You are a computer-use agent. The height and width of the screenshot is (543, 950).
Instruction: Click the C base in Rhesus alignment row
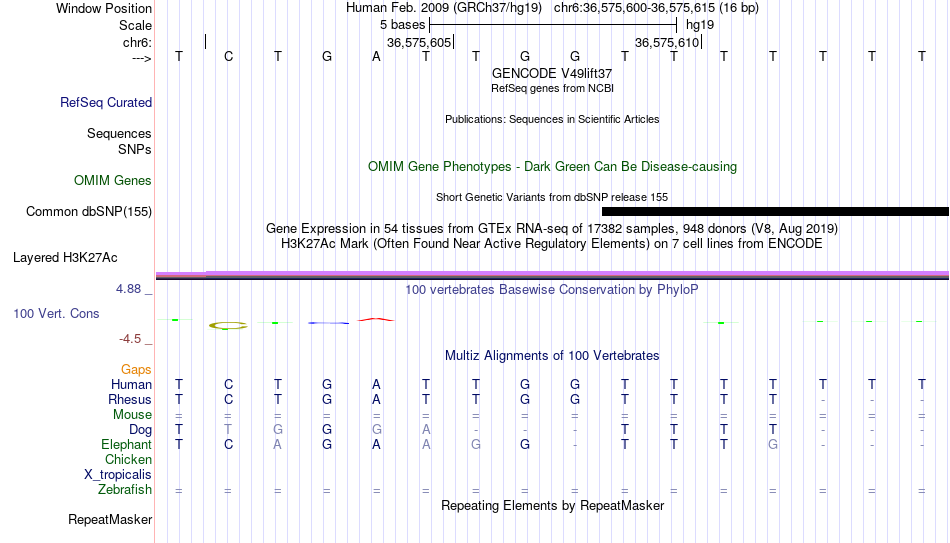click(228, 399)
